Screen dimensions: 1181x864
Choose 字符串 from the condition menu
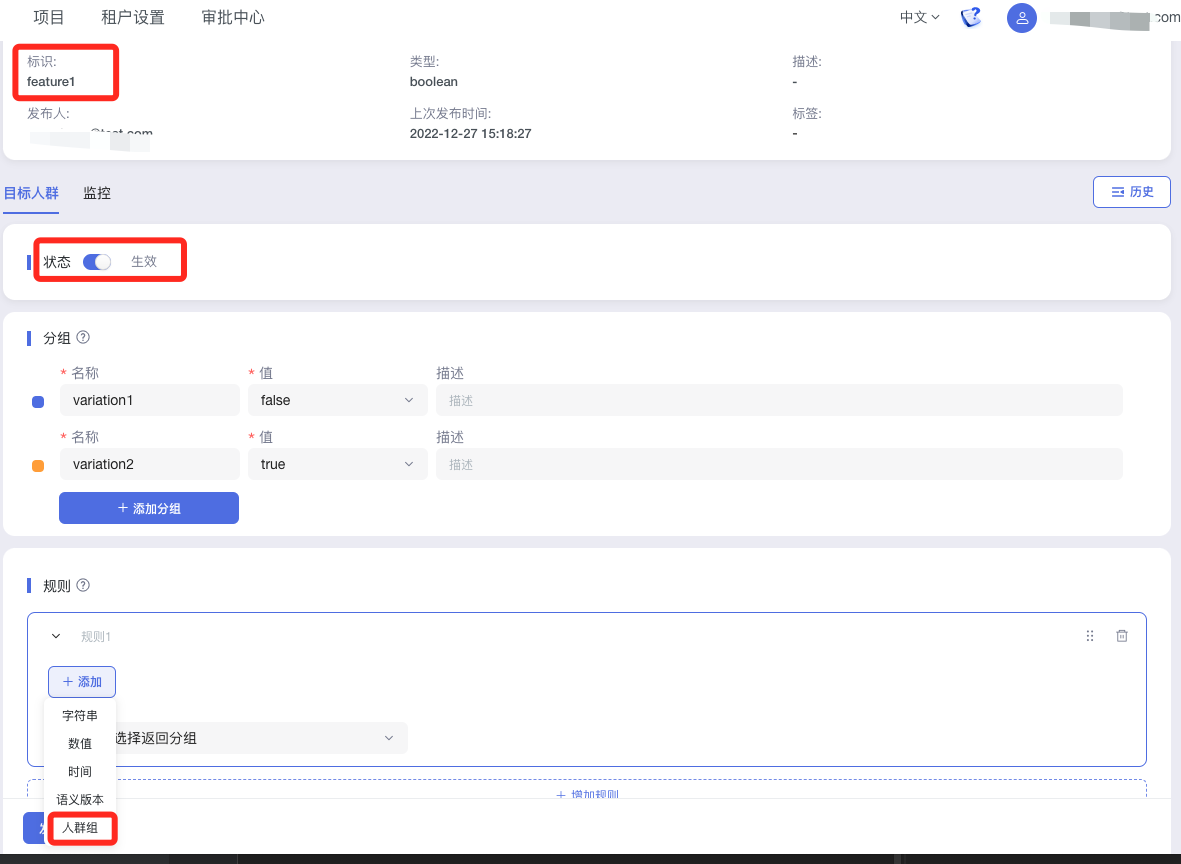[x=80, y=716]
